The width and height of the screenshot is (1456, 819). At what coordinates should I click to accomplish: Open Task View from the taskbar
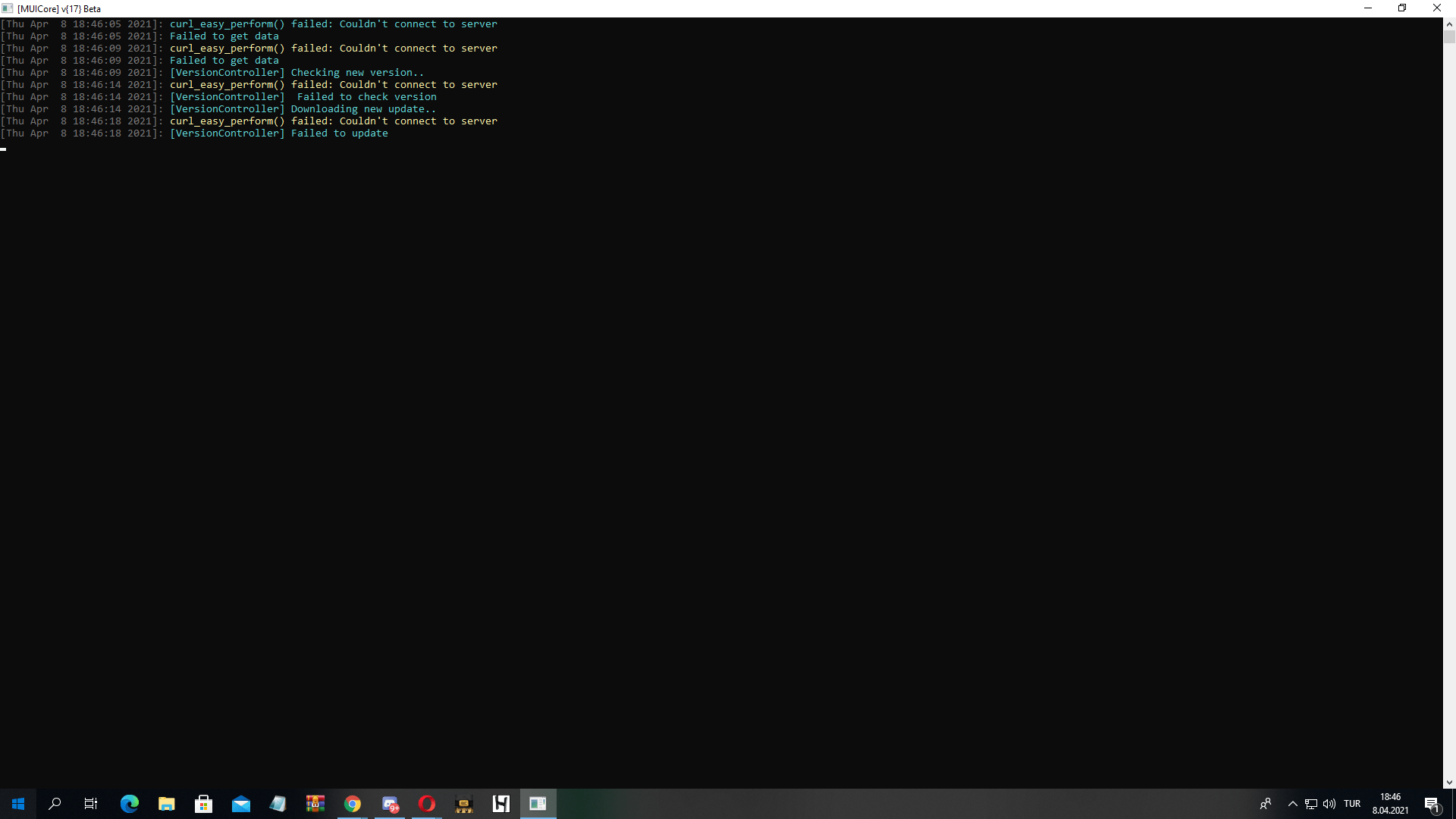[91, 804]
